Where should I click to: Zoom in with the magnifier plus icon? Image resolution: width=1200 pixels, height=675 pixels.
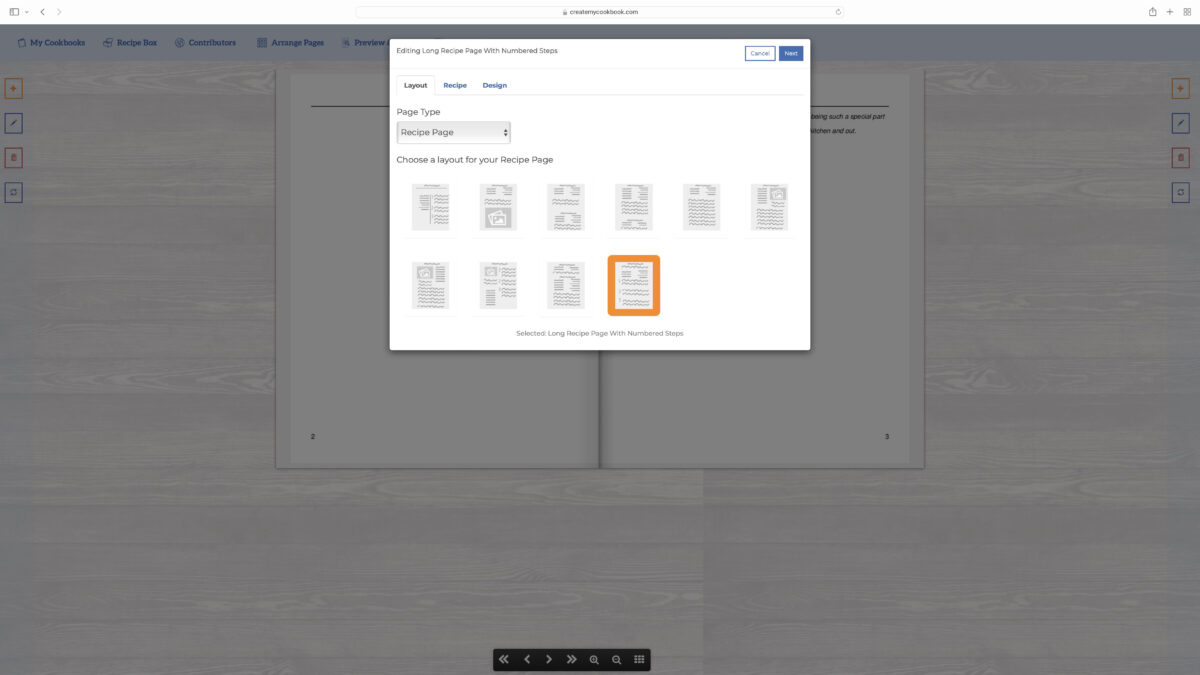point(594,660)
